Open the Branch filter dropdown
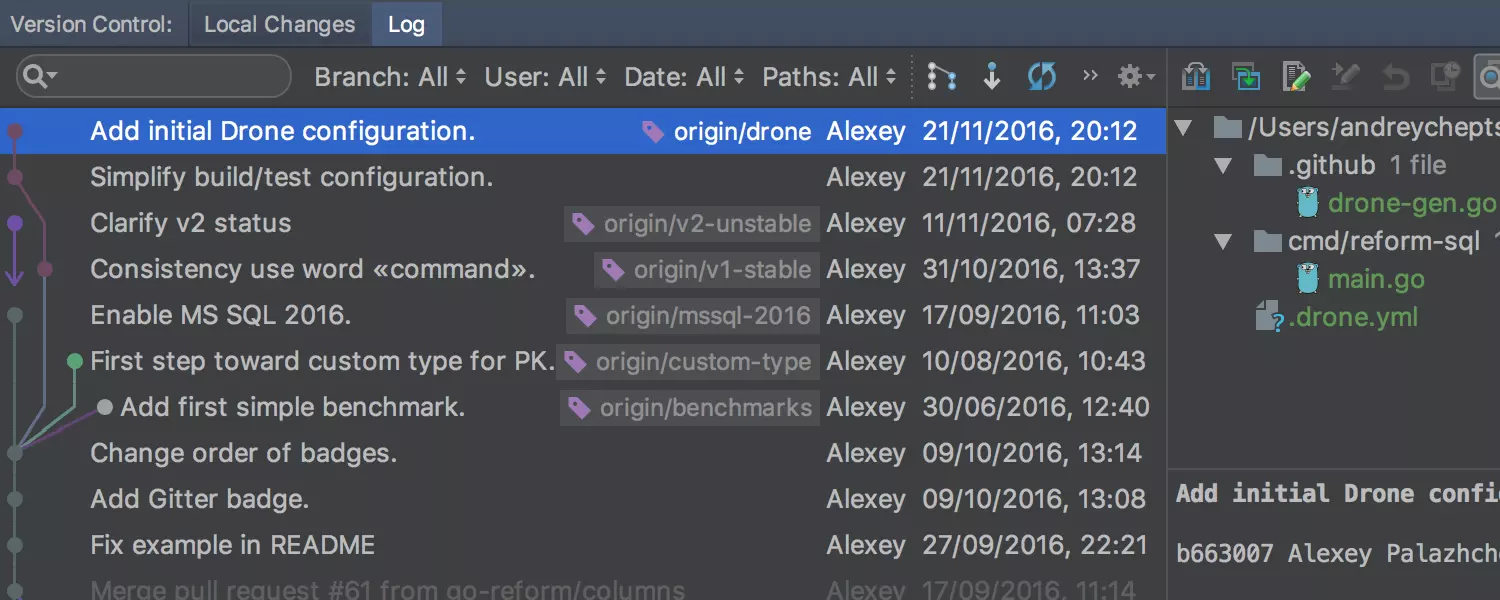Screen dimensions: 1500x600 (390, 77)
